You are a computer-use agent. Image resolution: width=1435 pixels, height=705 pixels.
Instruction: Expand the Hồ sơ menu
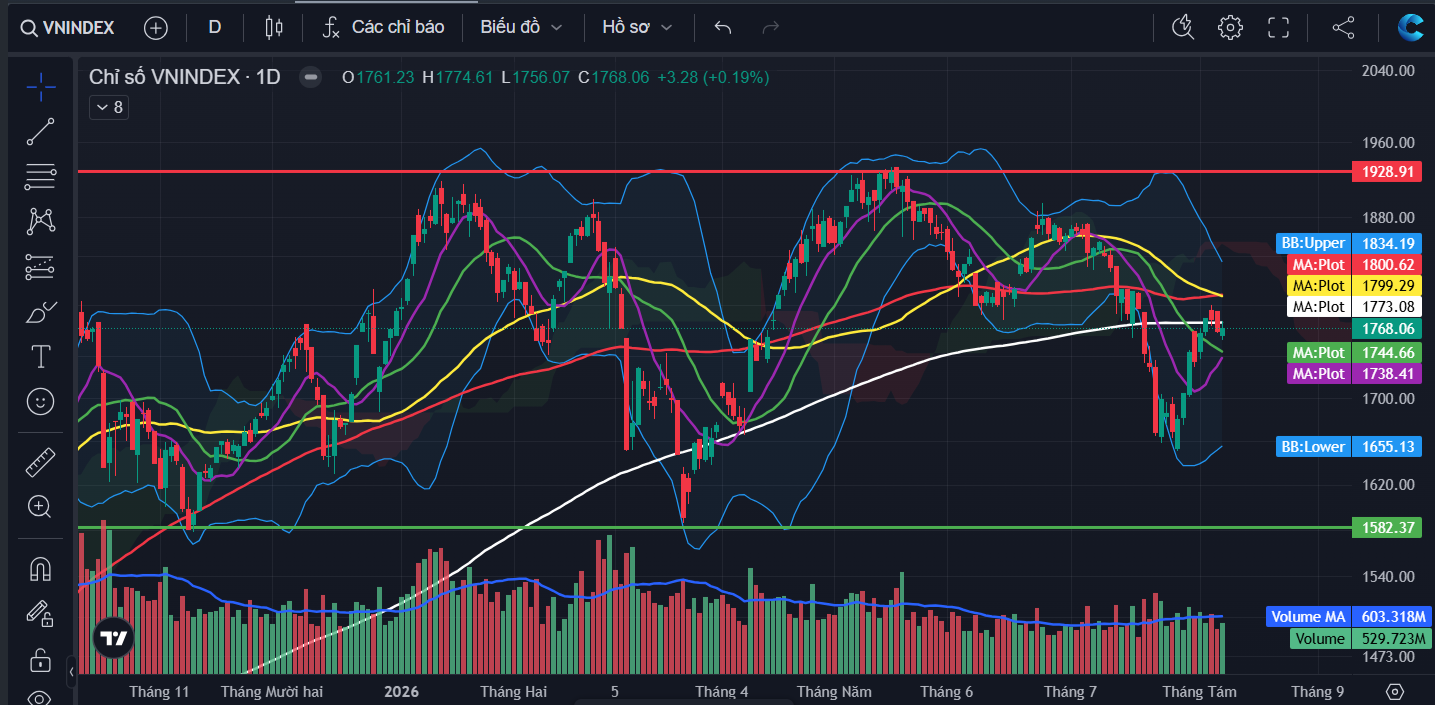(x=637, y=27)
